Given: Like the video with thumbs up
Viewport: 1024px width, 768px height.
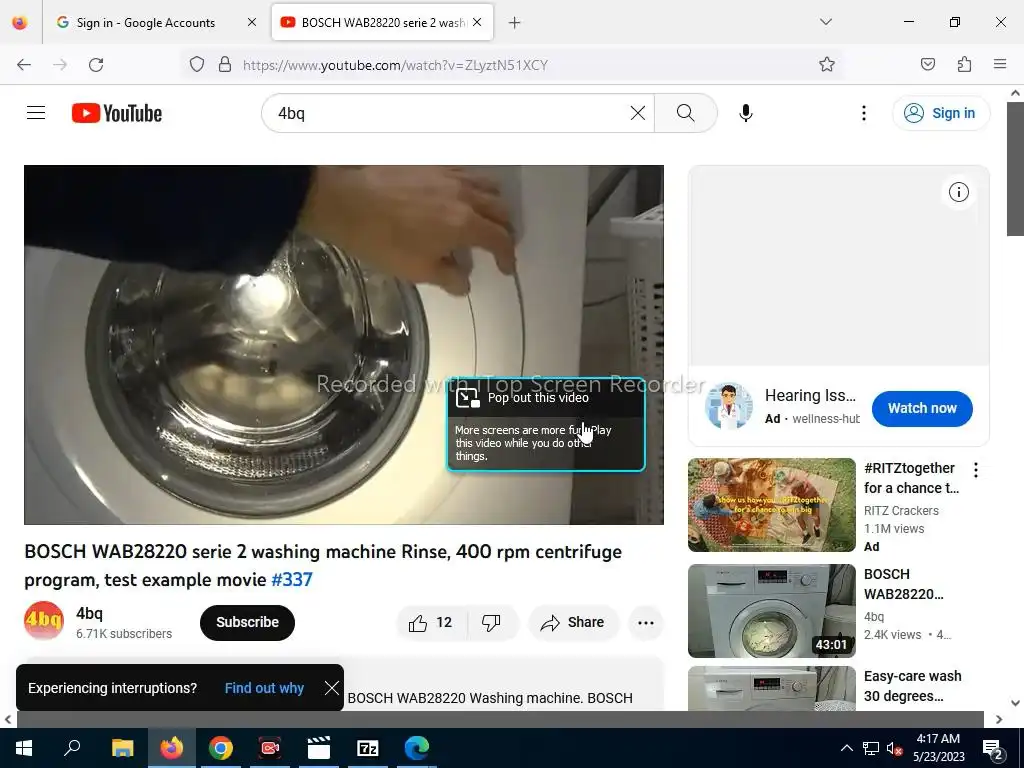Looking at the screenshot, I should pos(431,622).
